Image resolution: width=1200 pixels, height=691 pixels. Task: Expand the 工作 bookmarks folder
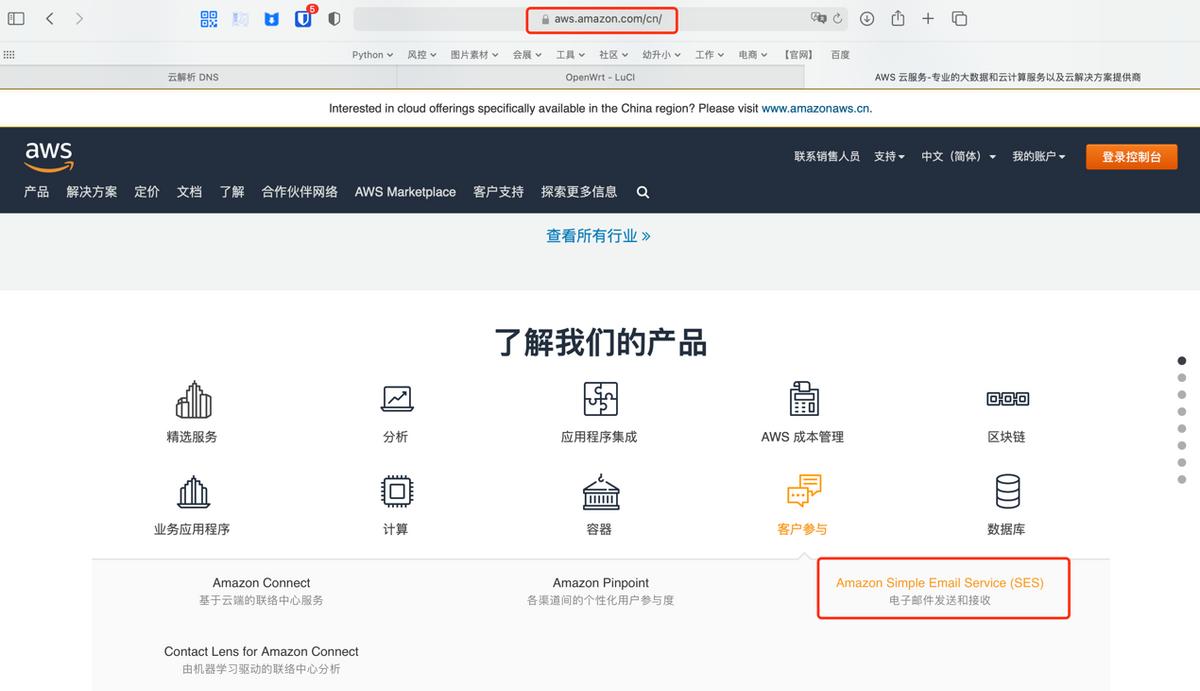pos(709,55)
